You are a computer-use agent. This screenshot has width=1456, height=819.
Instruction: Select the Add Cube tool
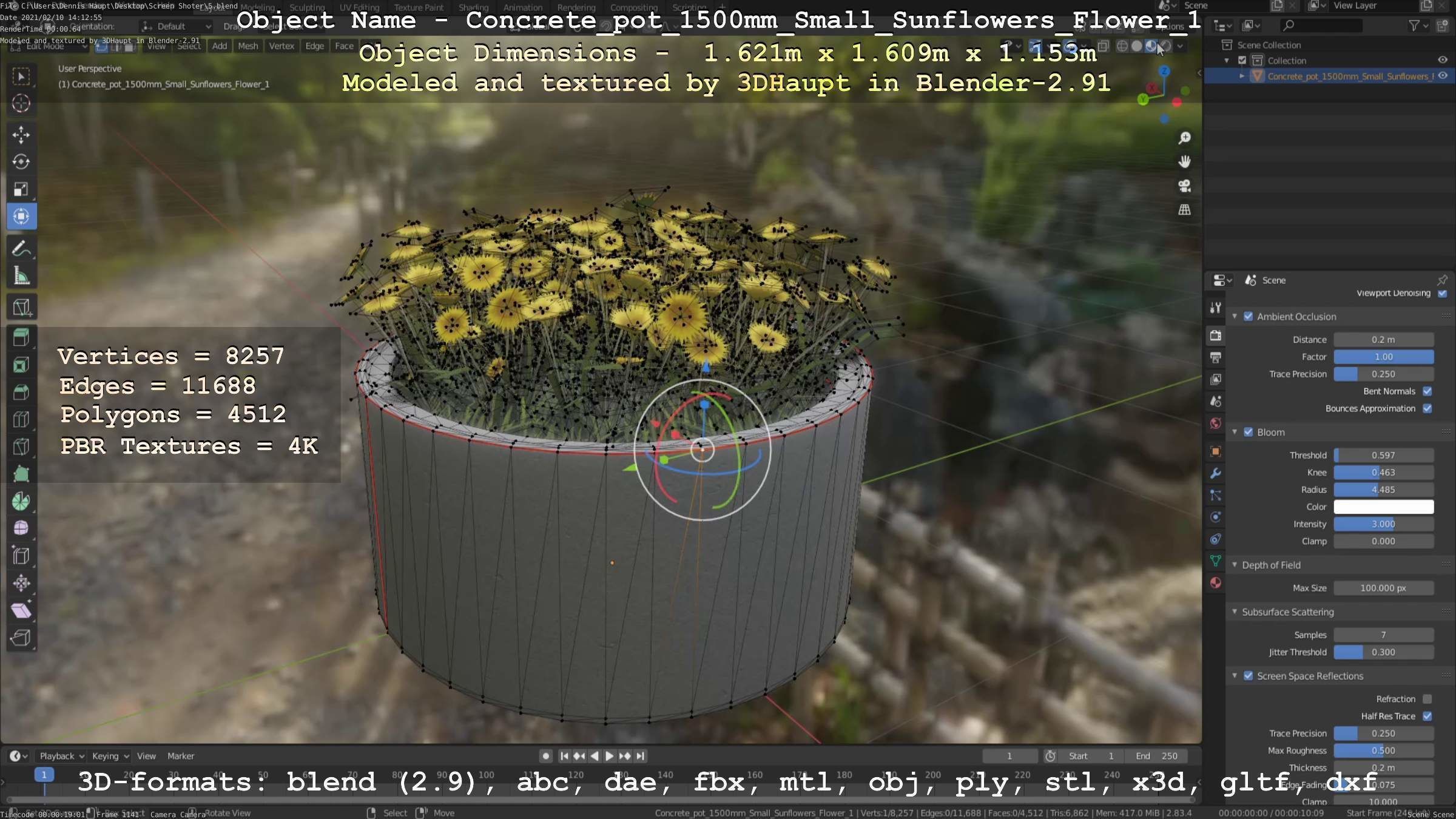[x=21, y=307]
